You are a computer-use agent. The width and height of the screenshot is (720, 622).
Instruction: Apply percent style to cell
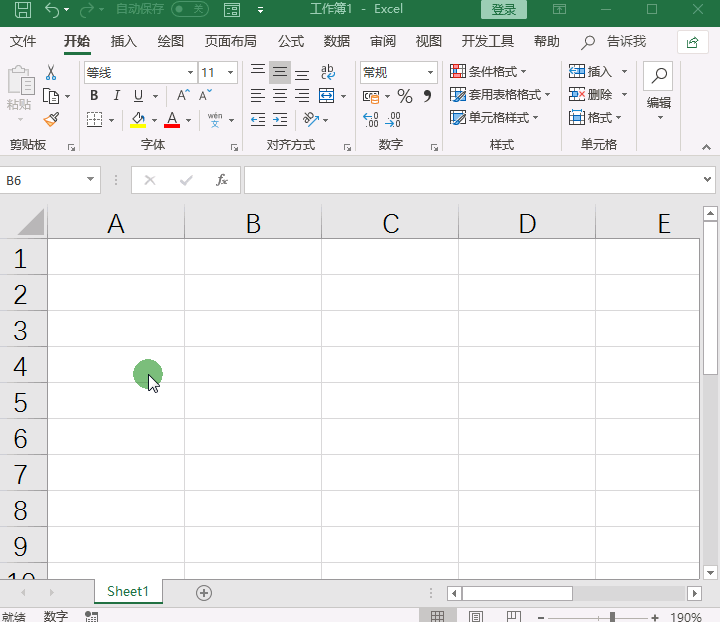coord(404,96)
